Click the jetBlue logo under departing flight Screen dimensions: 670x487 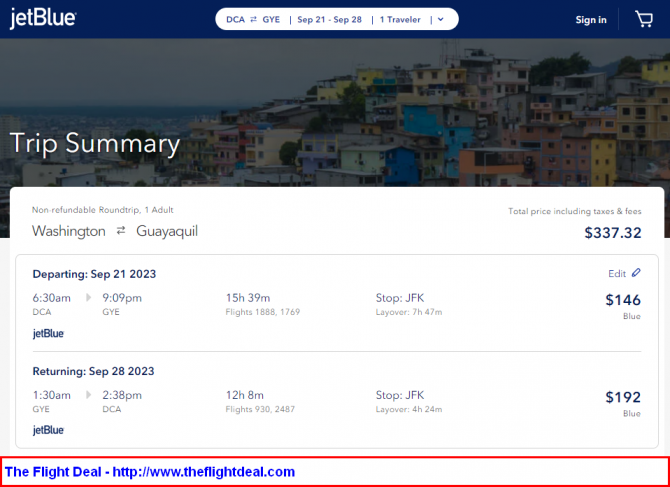48,334
